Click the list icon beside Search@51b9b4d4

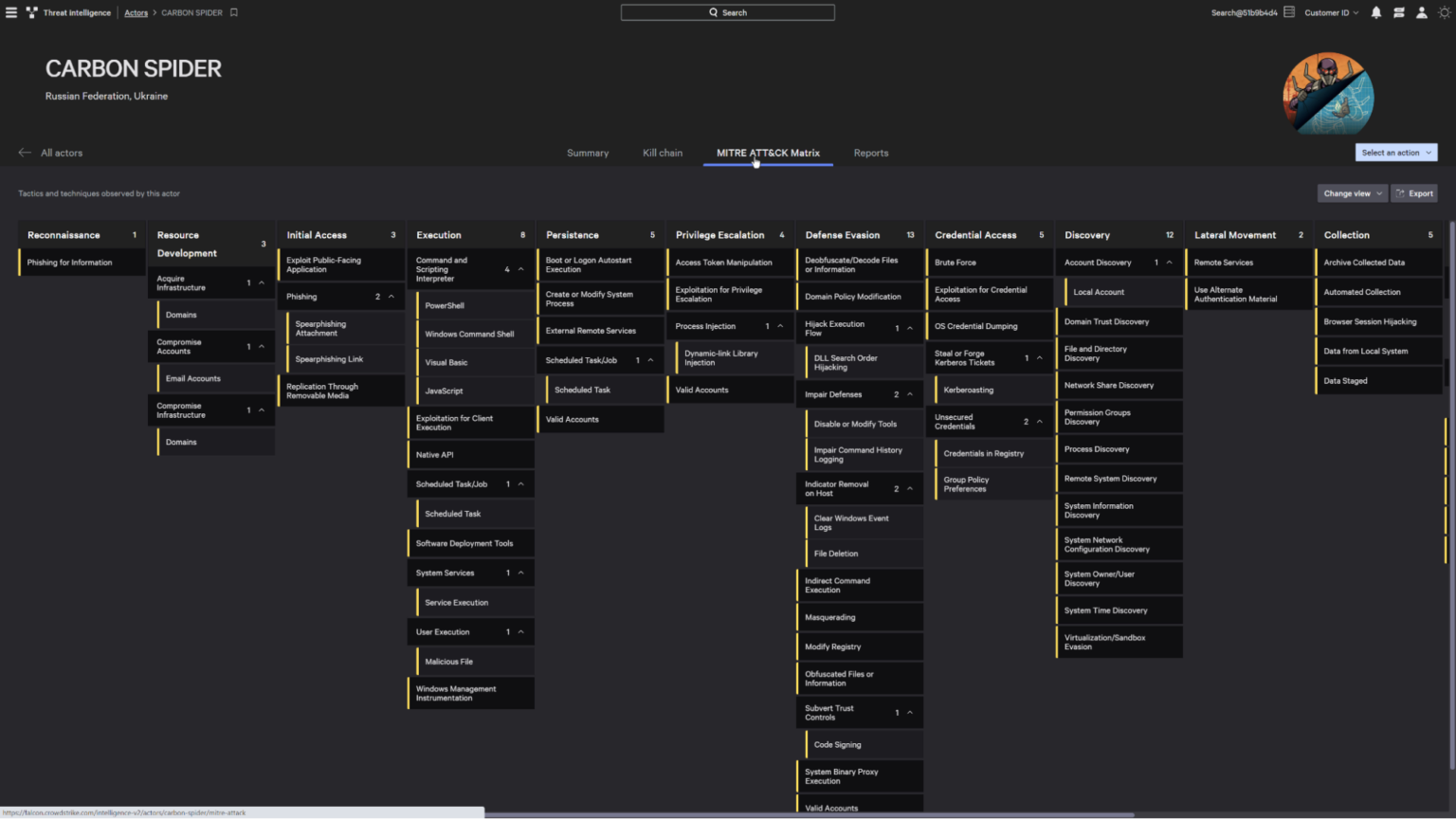(x=1288, y=12)
